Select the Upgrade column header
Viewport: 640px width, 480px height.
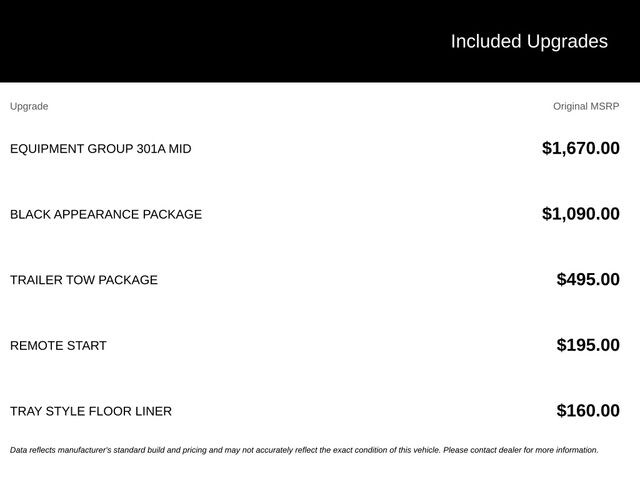[29, 107]
